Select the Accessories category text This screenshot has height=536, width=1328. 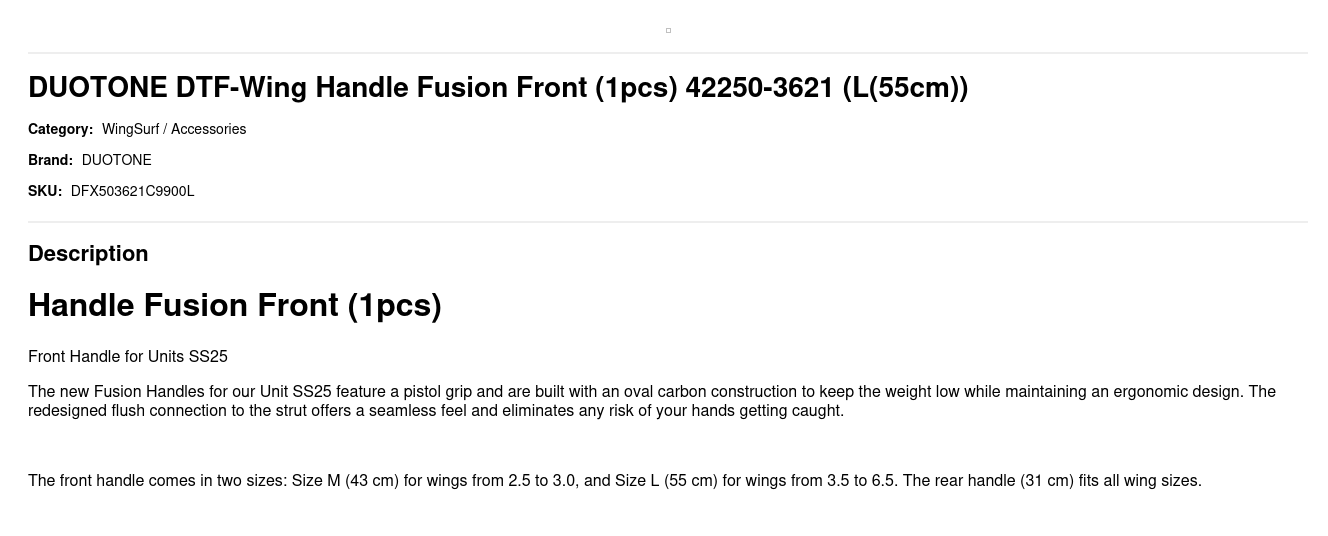point(208,129)
